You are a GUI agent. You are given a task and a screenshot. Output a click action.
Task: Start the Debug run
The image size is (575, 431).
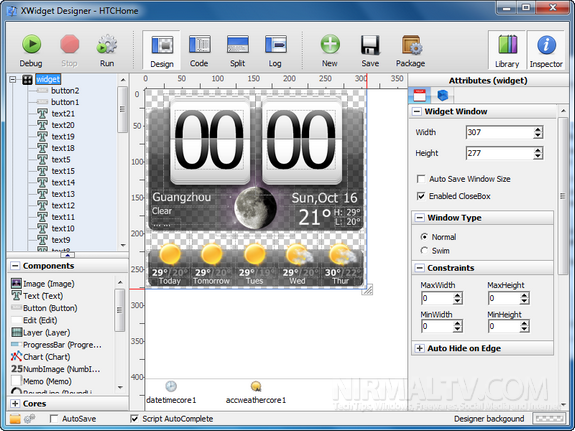pyautogui.click(x=31, y=51)
